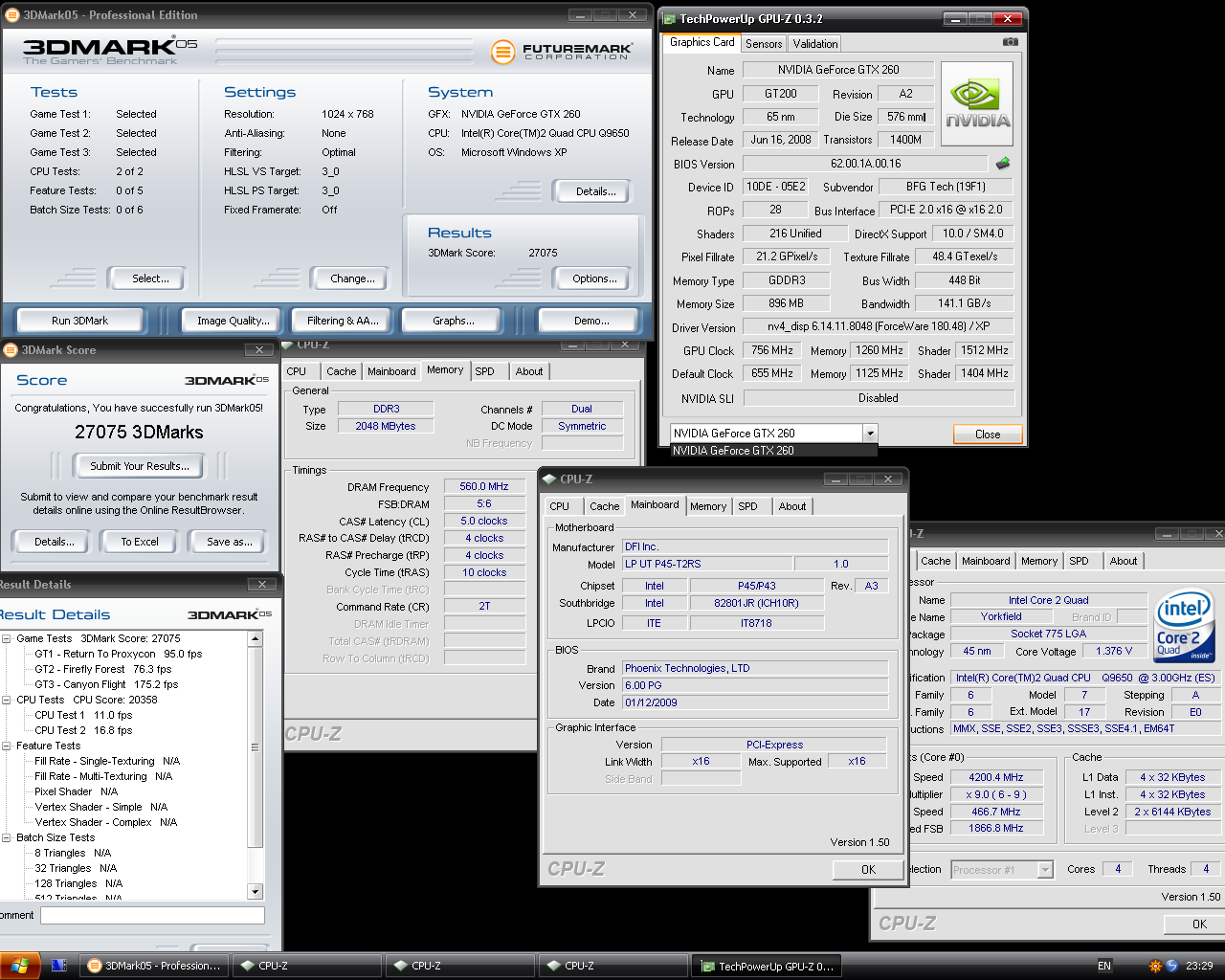Click OK in the rightmost CPU-Z window
The image size is (1225, 980).
[x=1194, y=924]
